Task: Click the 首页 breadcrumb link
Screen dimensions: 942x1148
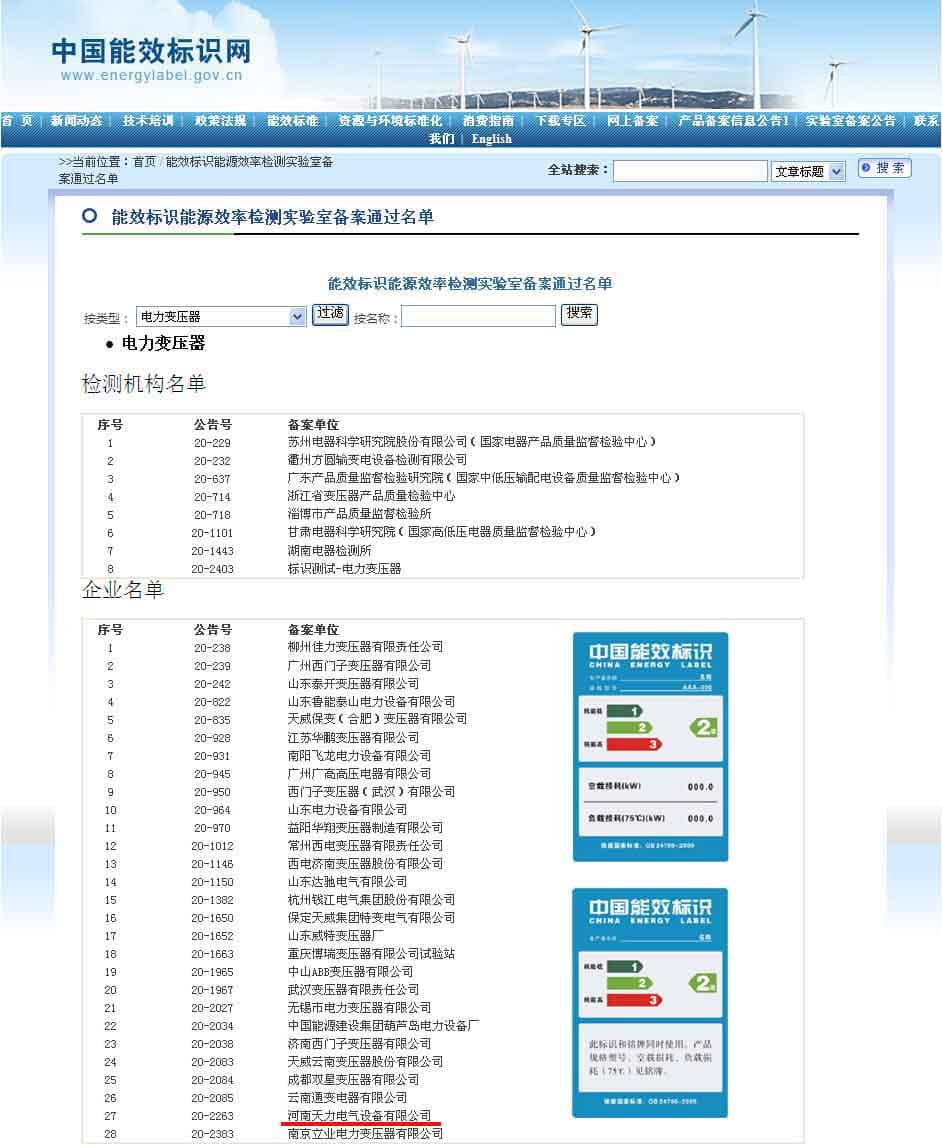Action: click(x=144, y=161)
